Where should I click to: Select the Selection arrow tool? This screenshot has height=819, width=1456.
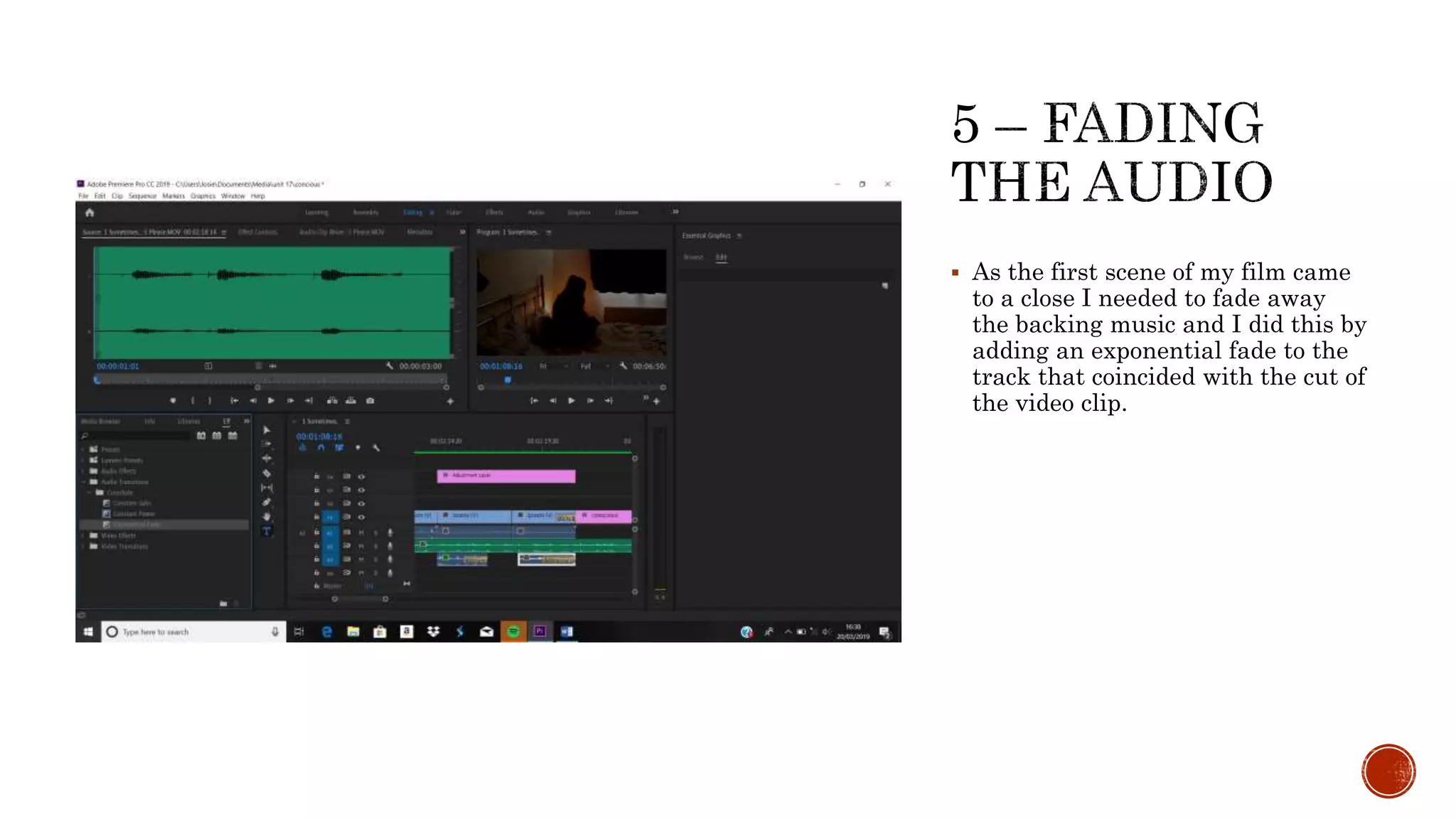267,430
